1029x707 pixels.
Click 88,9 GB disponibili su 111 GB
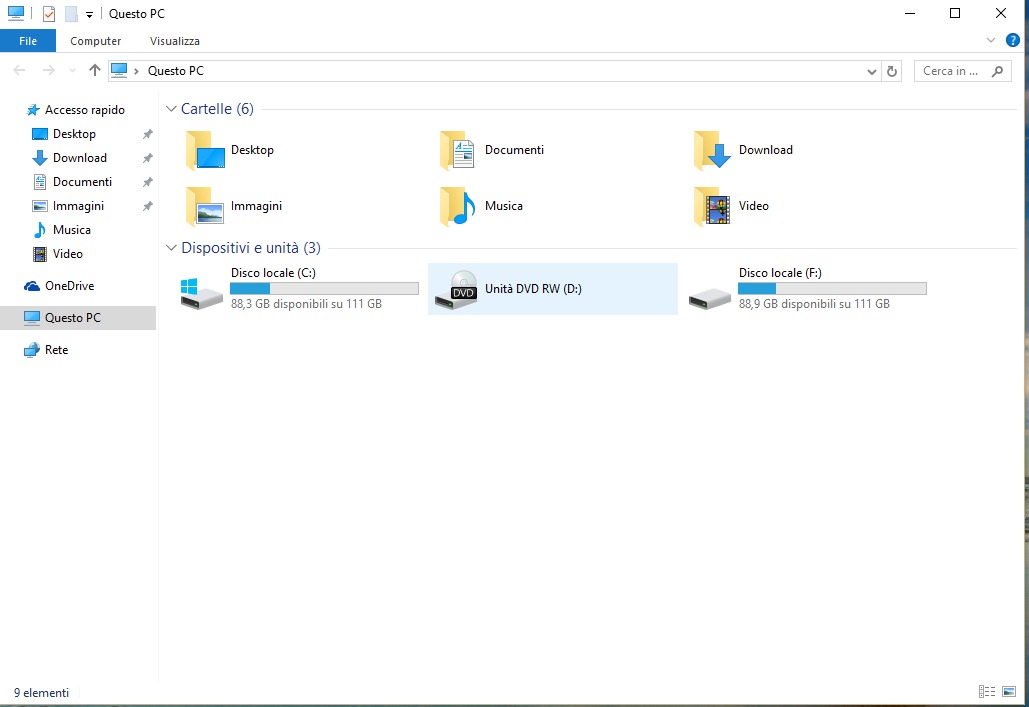click(x=814, y=304)
